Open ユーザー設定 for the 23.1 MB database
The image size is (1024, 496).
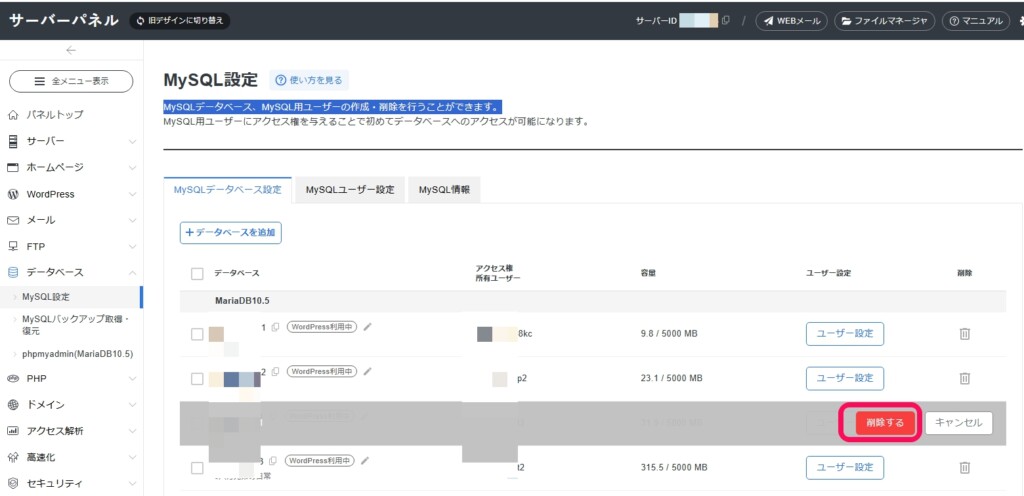click(845, 379)
